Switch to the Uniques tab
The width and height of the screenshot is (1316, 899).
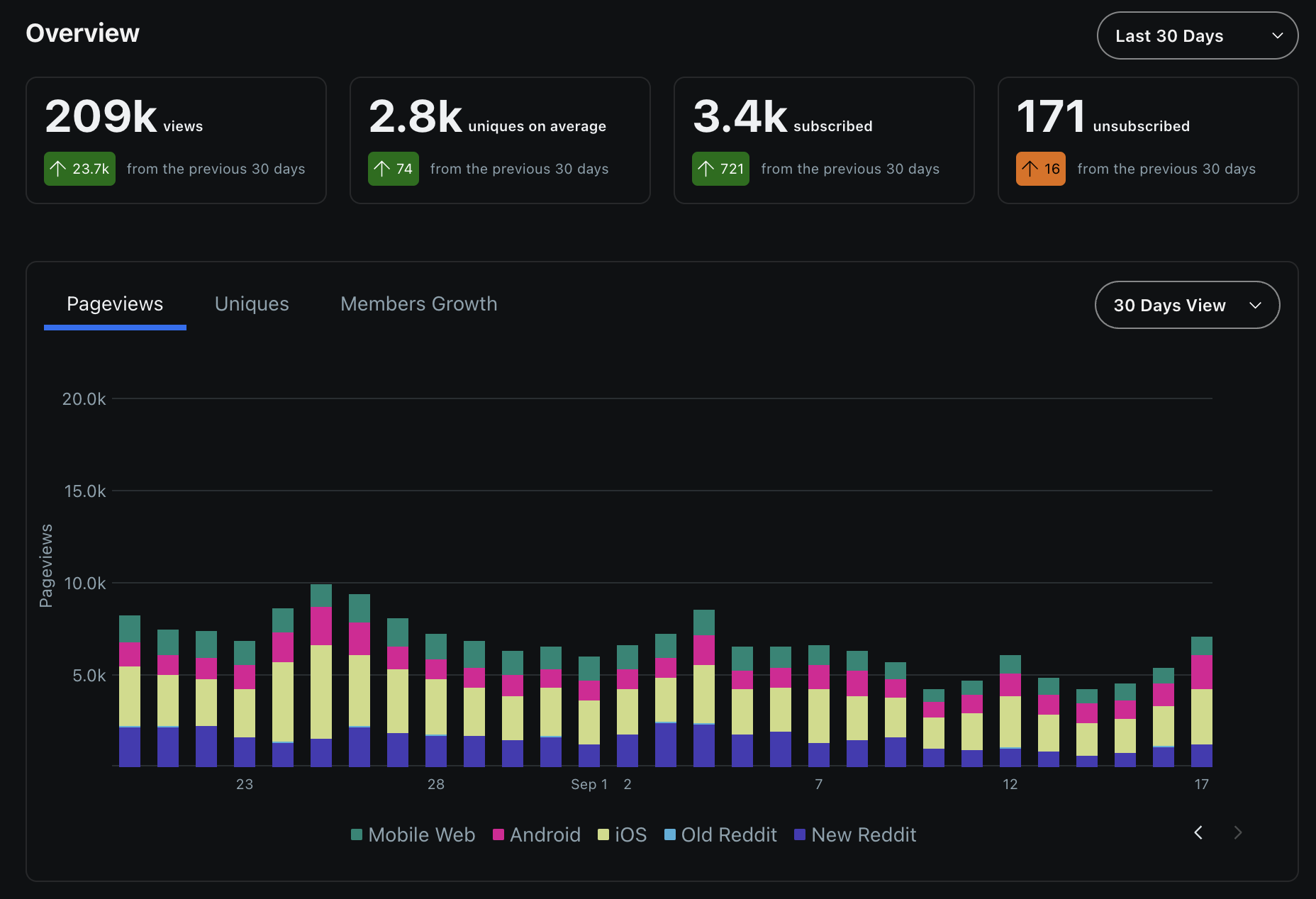[252, 303]
